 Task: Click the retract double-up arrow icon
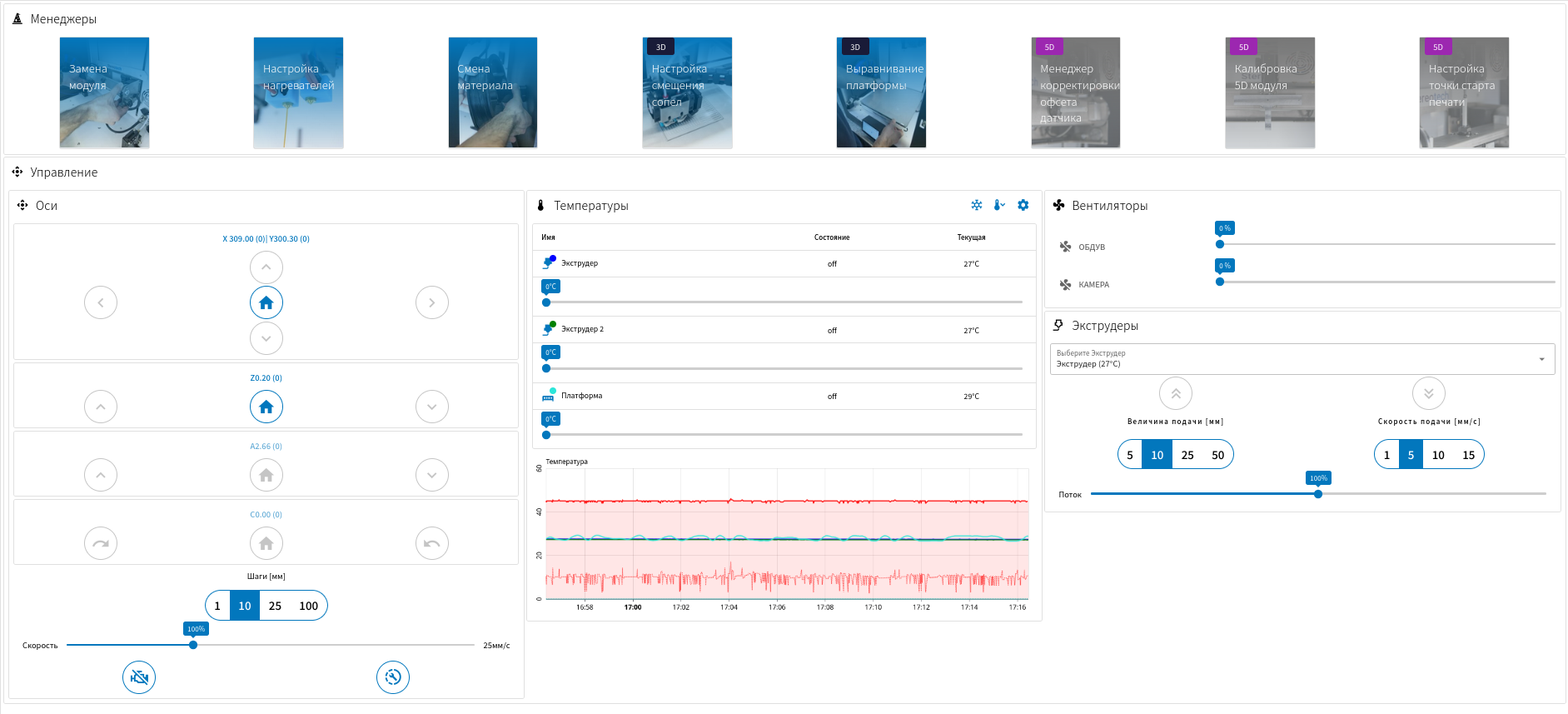1175,393
